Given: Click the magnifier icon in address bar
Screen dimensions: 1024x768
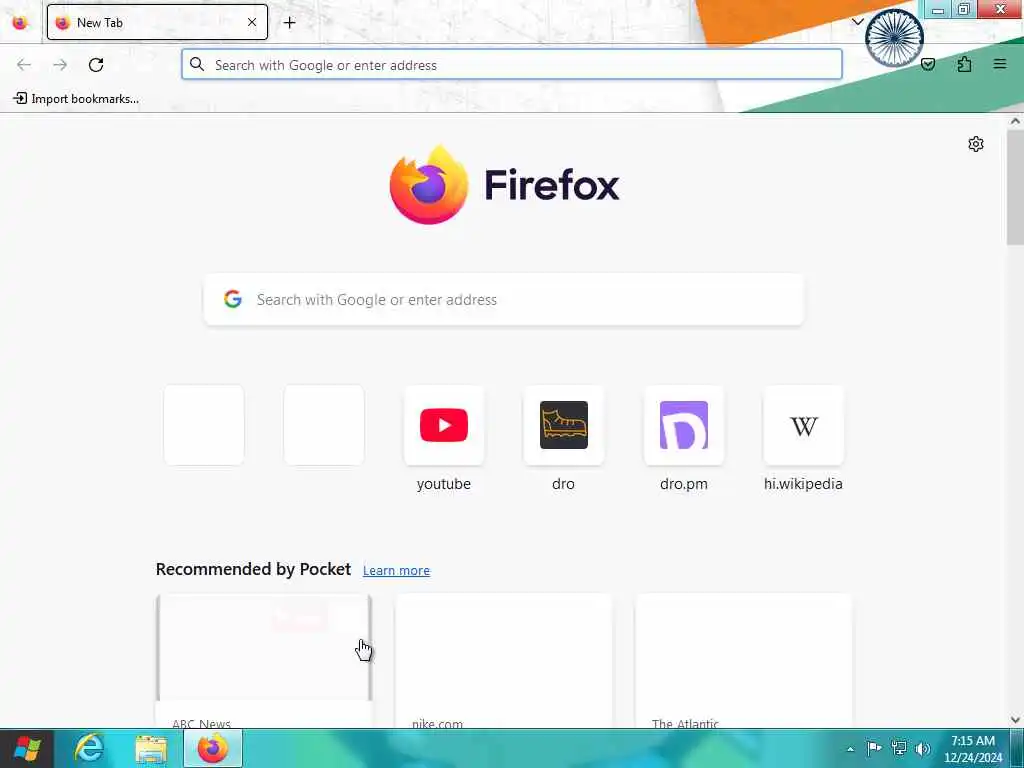Looking at the screenshot, I should coord(197,64).
